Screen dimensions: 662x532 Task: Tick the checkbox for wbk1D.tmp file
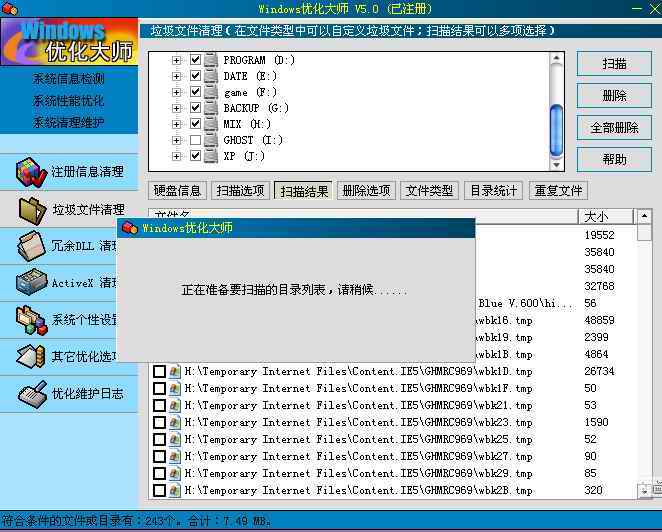tap(159, 372)
